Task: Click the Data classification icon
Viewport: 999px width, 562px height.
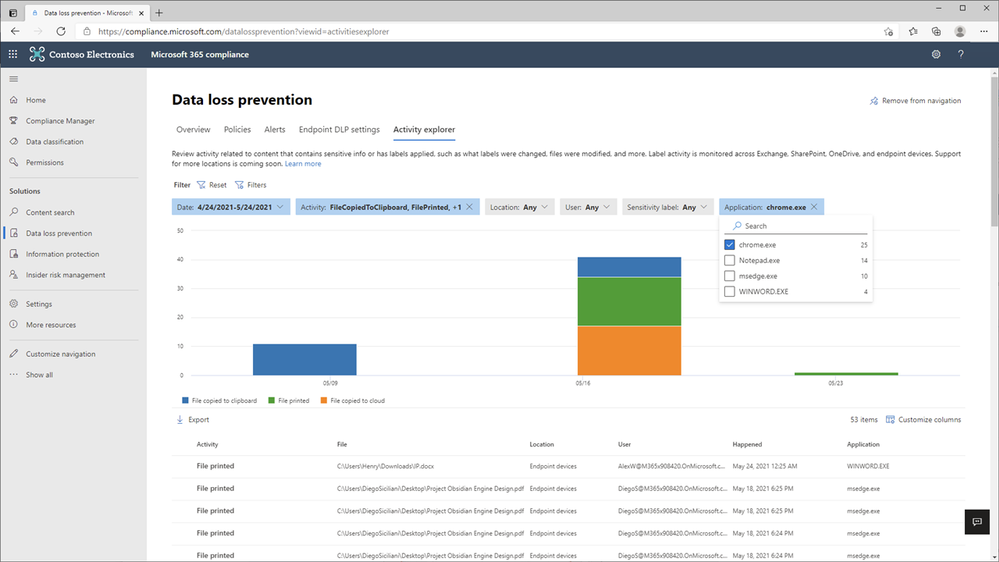Action: point(14,141)
